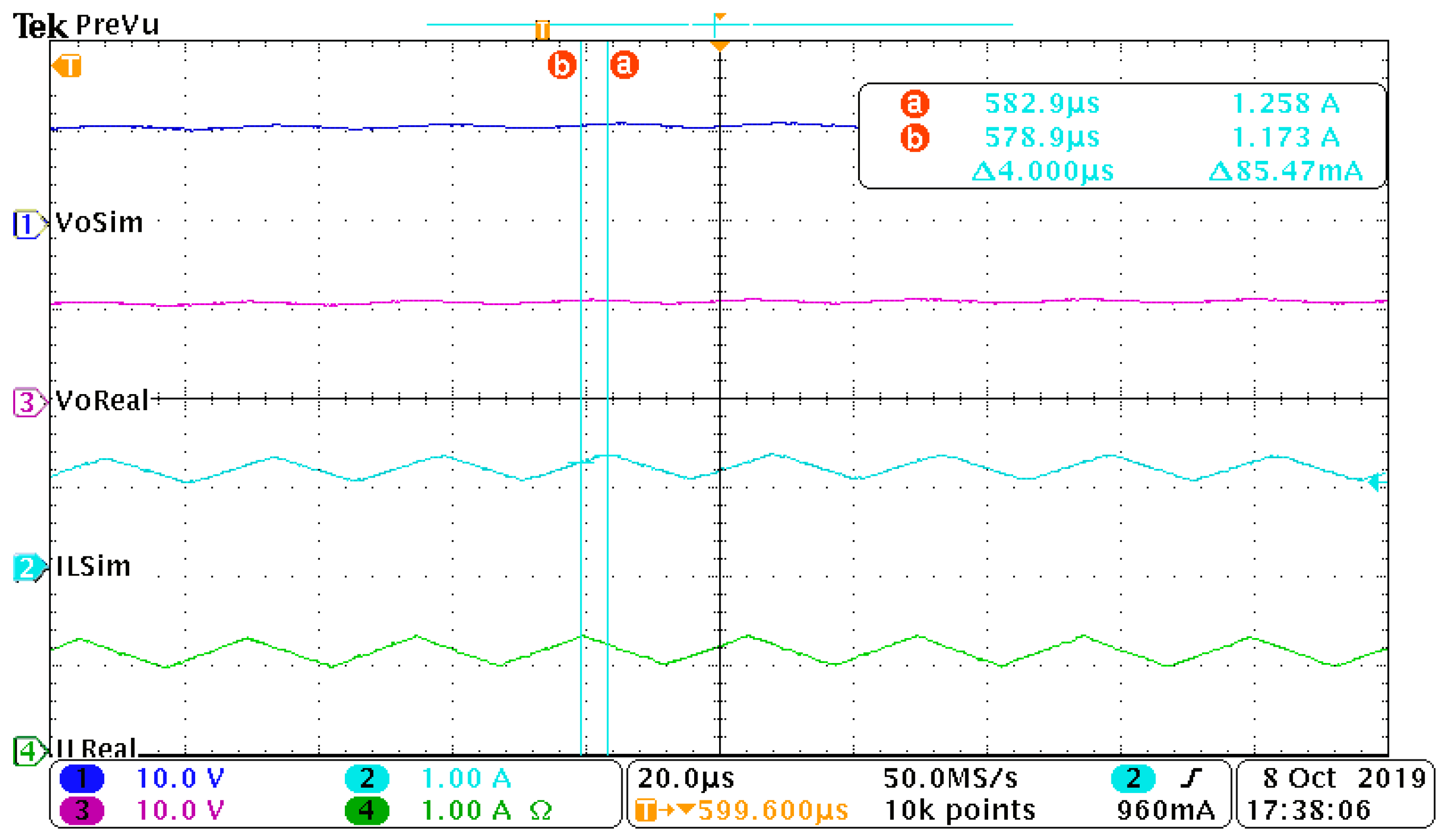Click the trigger source channel 2 badge
This screenshot has width=1447, height=840.
coord(1133,778)
